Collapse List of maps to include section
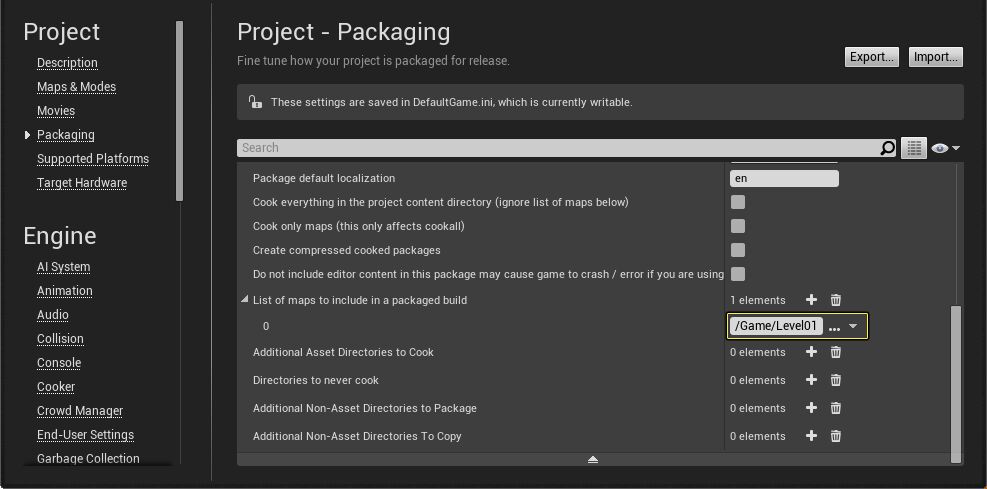The height and width of the screenshot is (489, 987). pyautogui.click(x=245, y=300)
